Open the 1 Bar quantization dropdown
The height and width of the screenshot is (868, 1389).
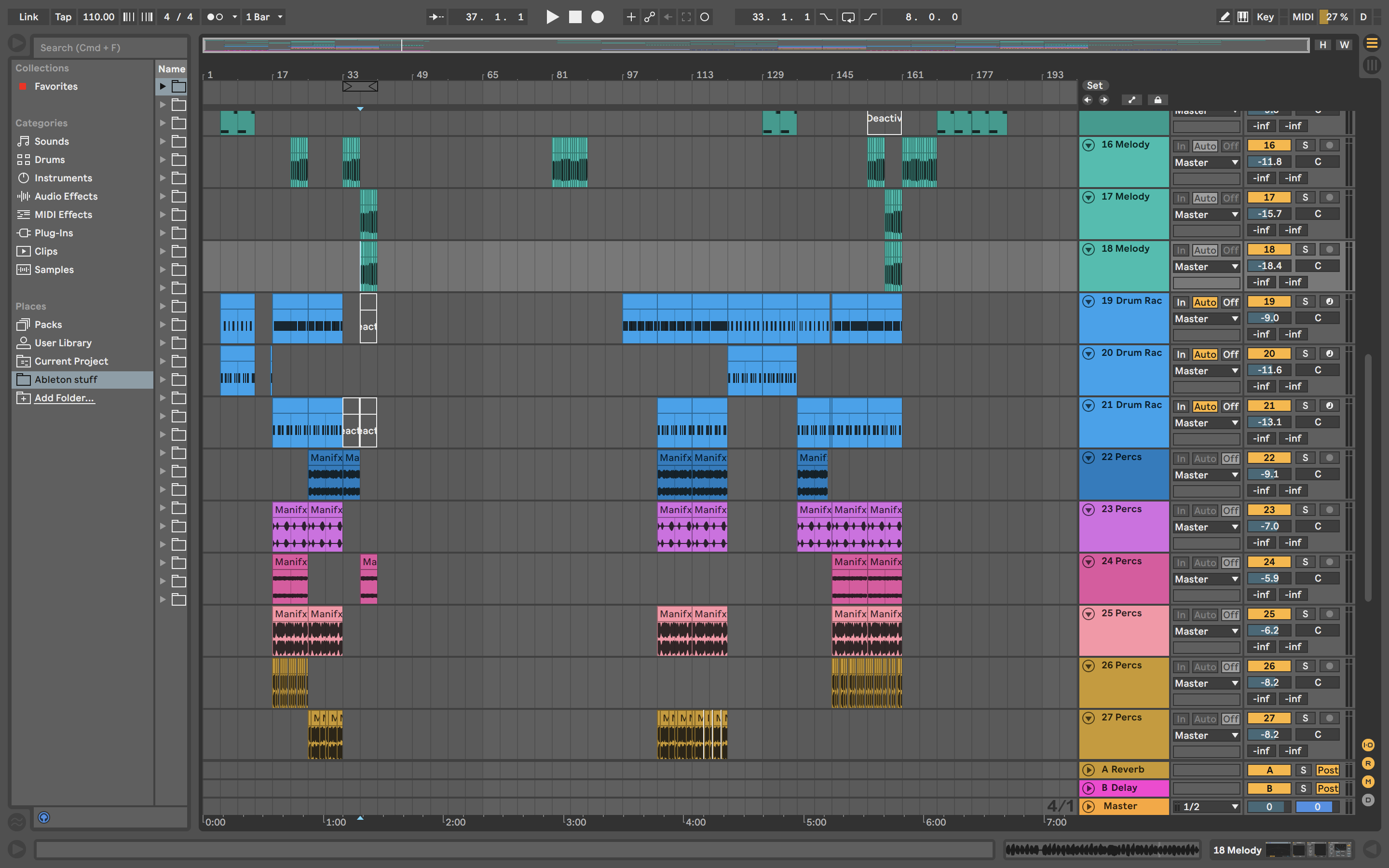click(264, 17)
